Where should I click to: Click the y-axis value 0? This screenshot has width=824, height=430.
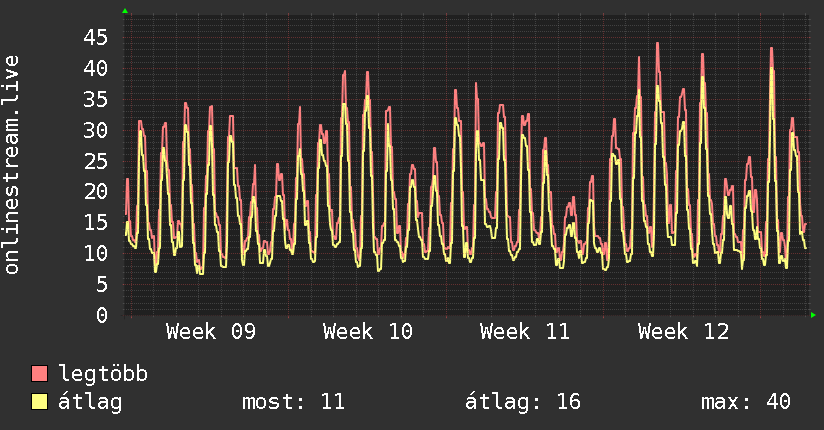click(x=102, y=315)
